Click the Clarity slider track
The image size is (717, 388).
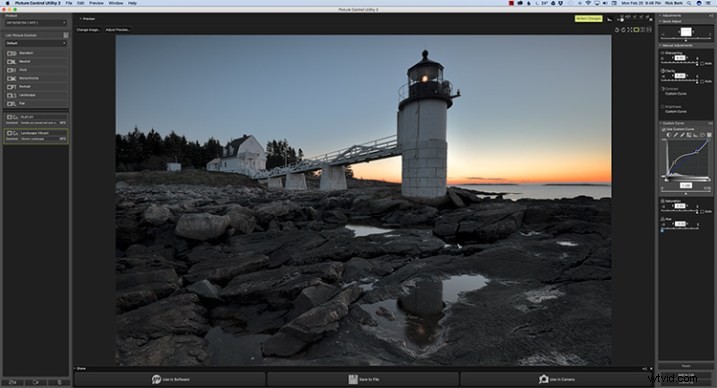[x=679, y=81]
